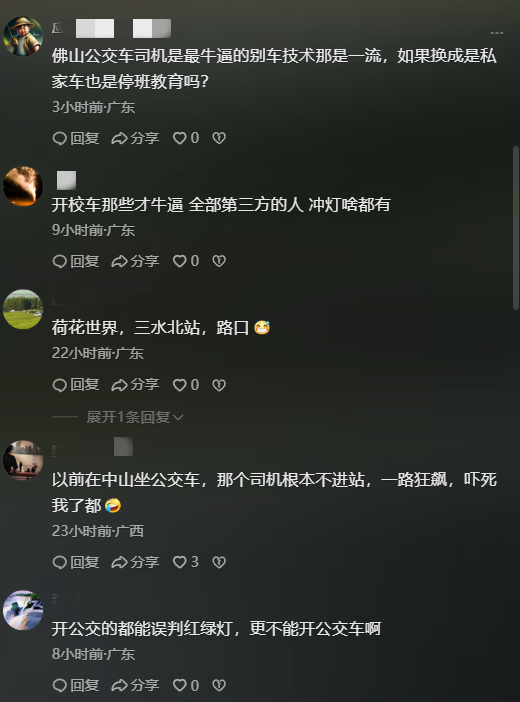Open the fisherman cartoon avatar profile
Image resolution: width=520 pixels, height=702 pixels.
23,36
